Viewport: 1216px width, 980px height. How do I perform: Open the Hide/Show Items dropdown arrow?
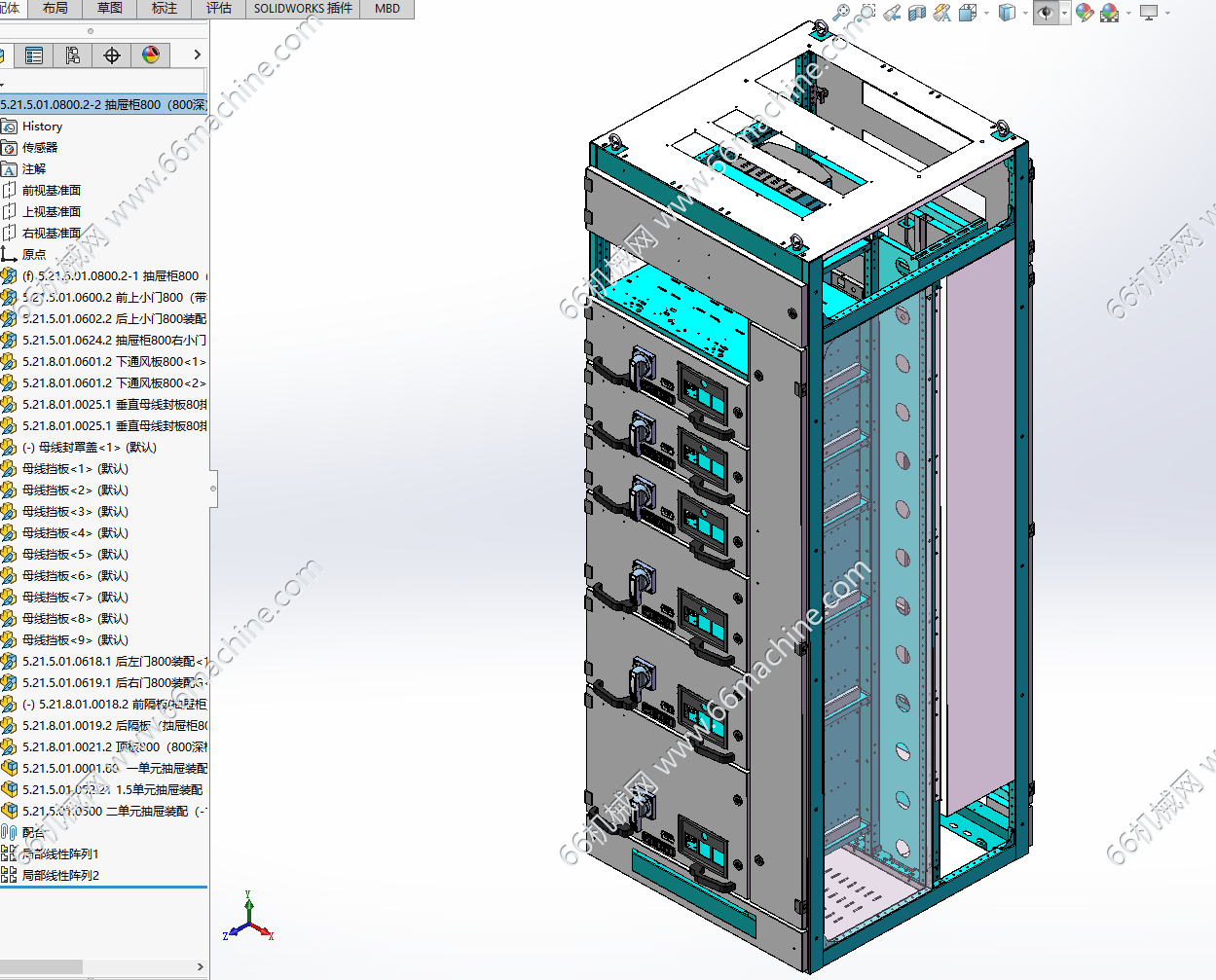click(1065, 13)
